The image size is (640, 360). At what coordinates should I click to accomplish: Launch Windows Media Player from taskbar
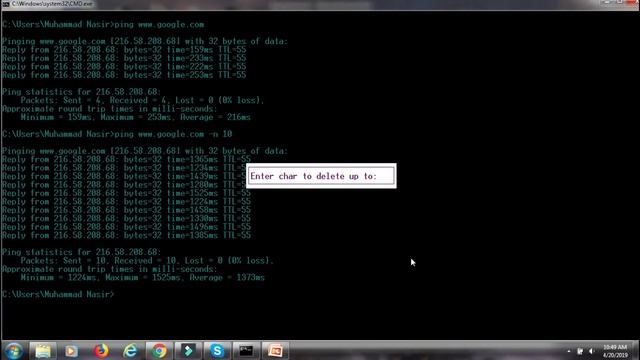click(71, 351)
